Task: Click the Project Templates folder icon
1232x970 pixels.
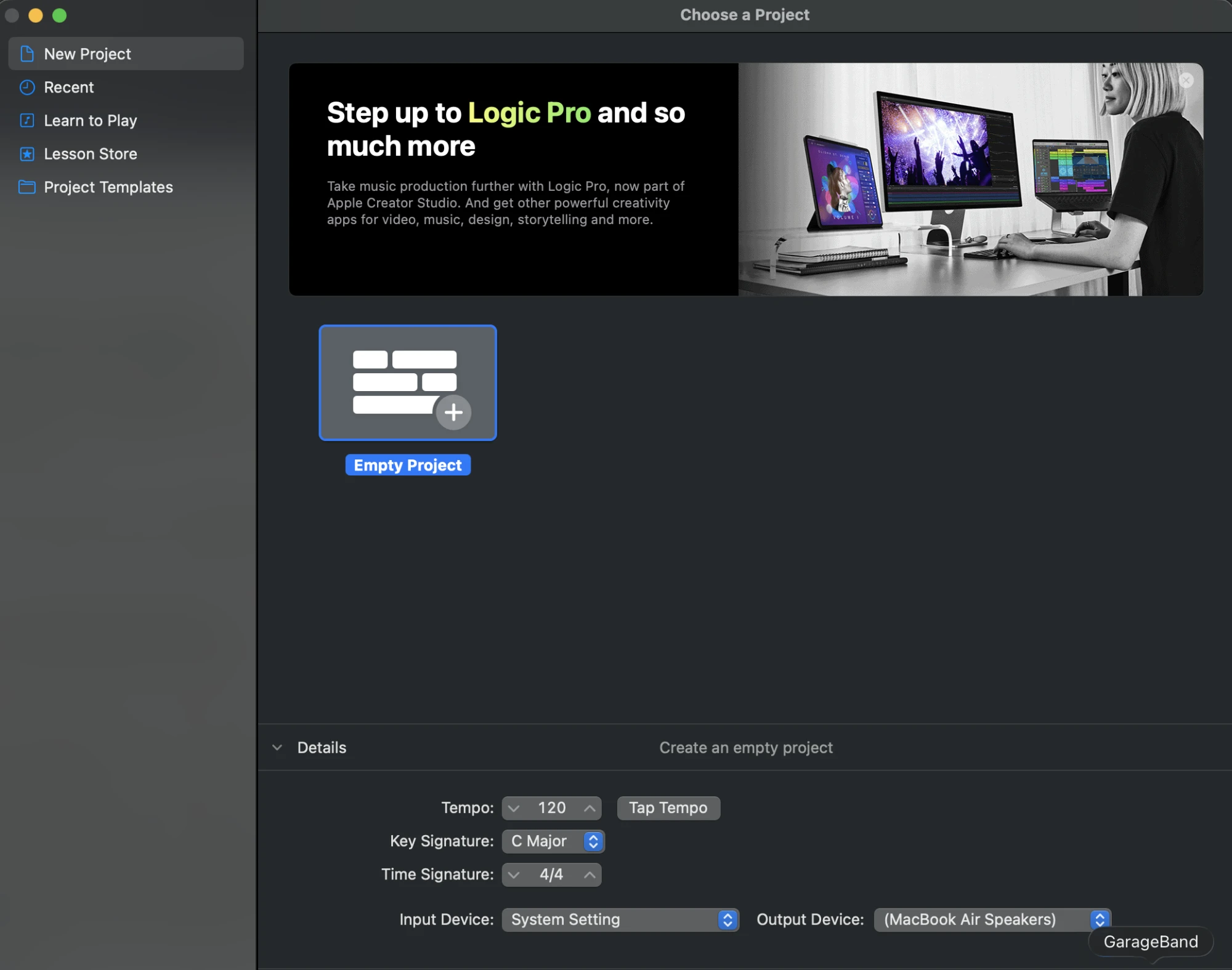Action: coord(27,187)
